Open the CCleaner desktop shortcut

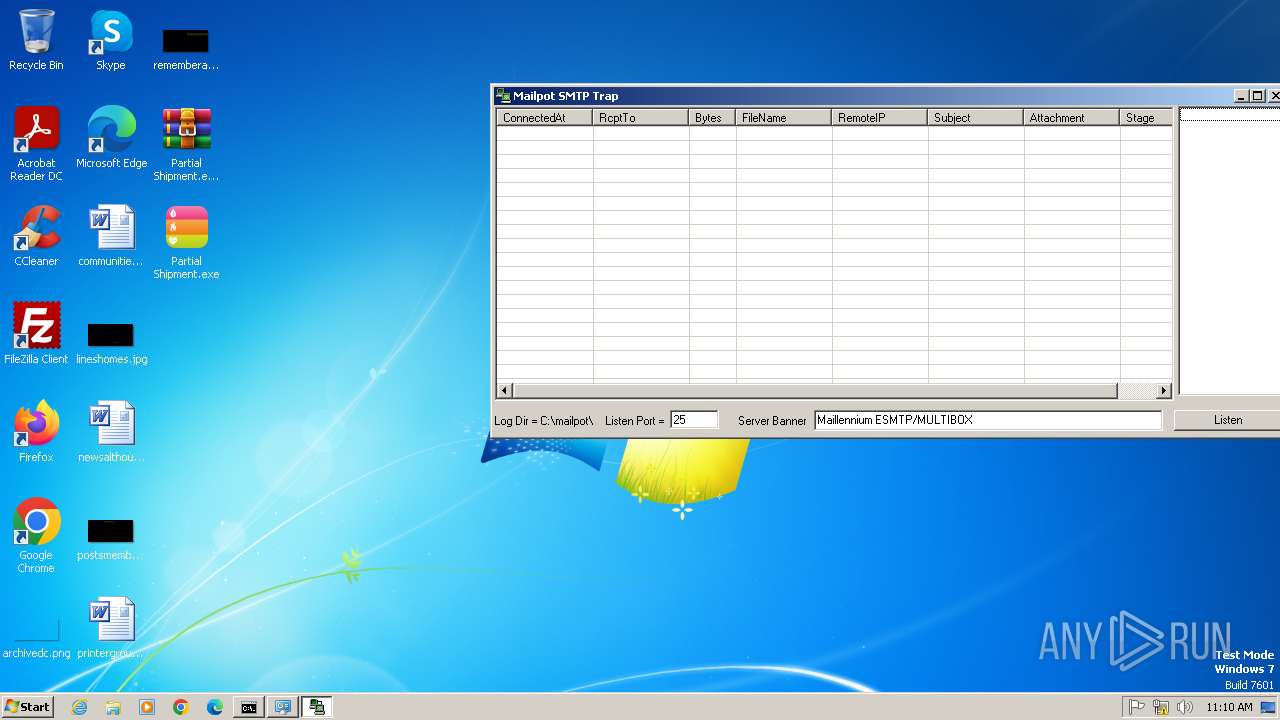(36, 236)
